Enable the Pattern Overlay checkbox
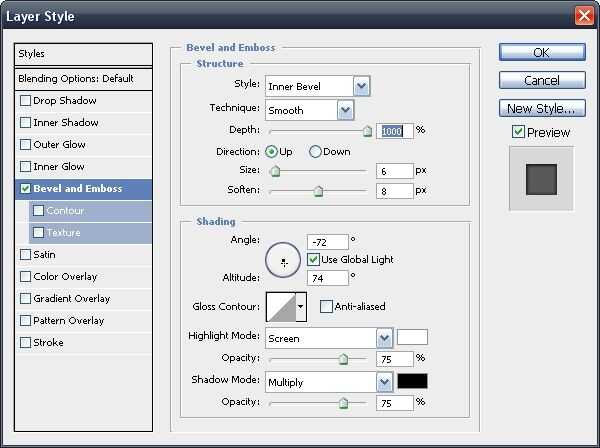 tap(25, 321)
